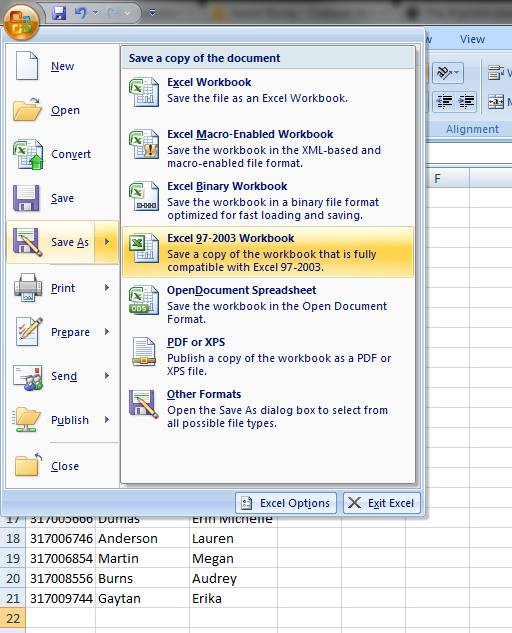Click cell containing Gaytan
The height and width of the screenshot is (633, 512).
(143, 598)
